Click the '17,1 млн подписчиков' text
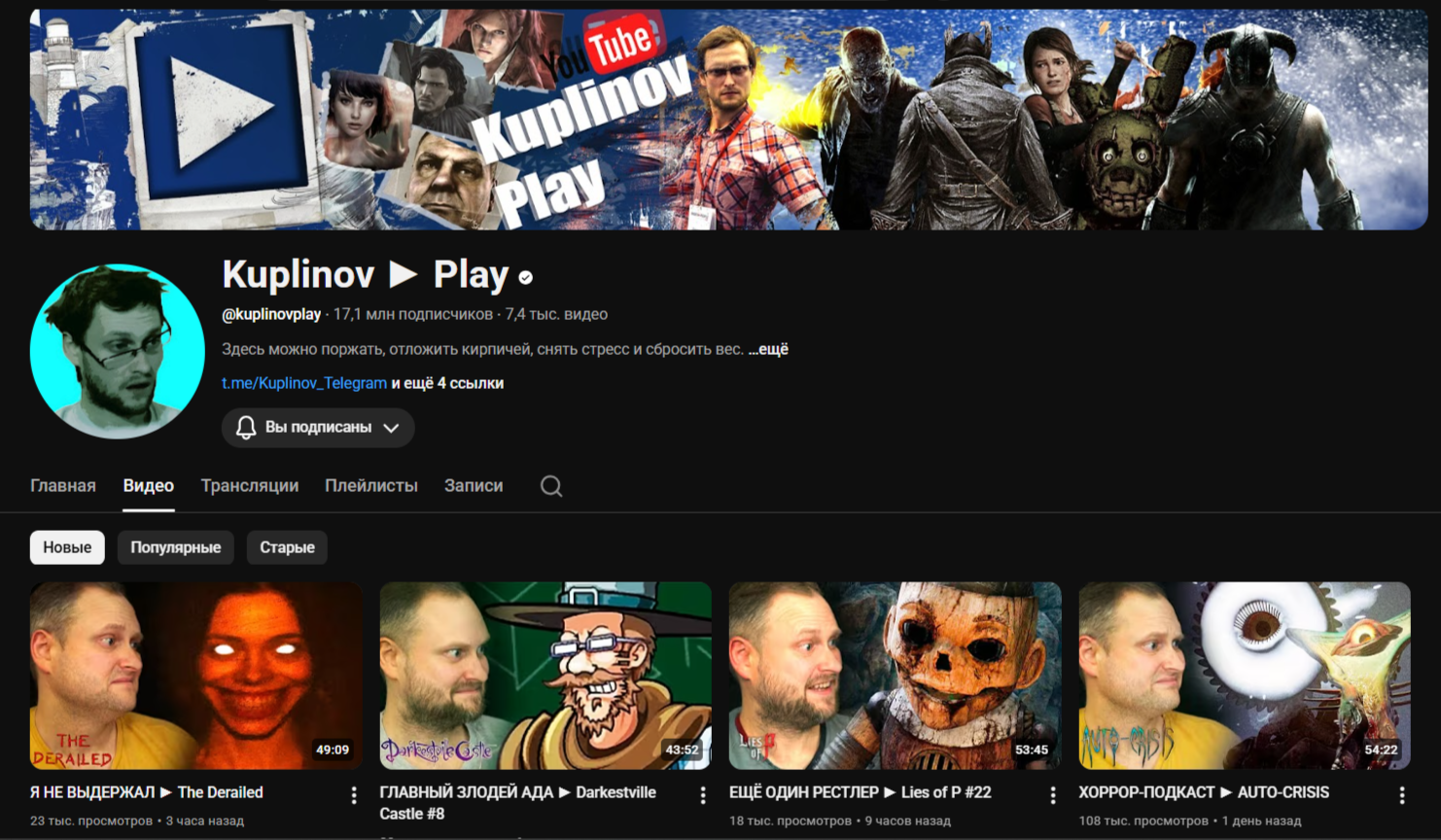The height and width of the screenshot is (840, 1441). coord(413,314)
